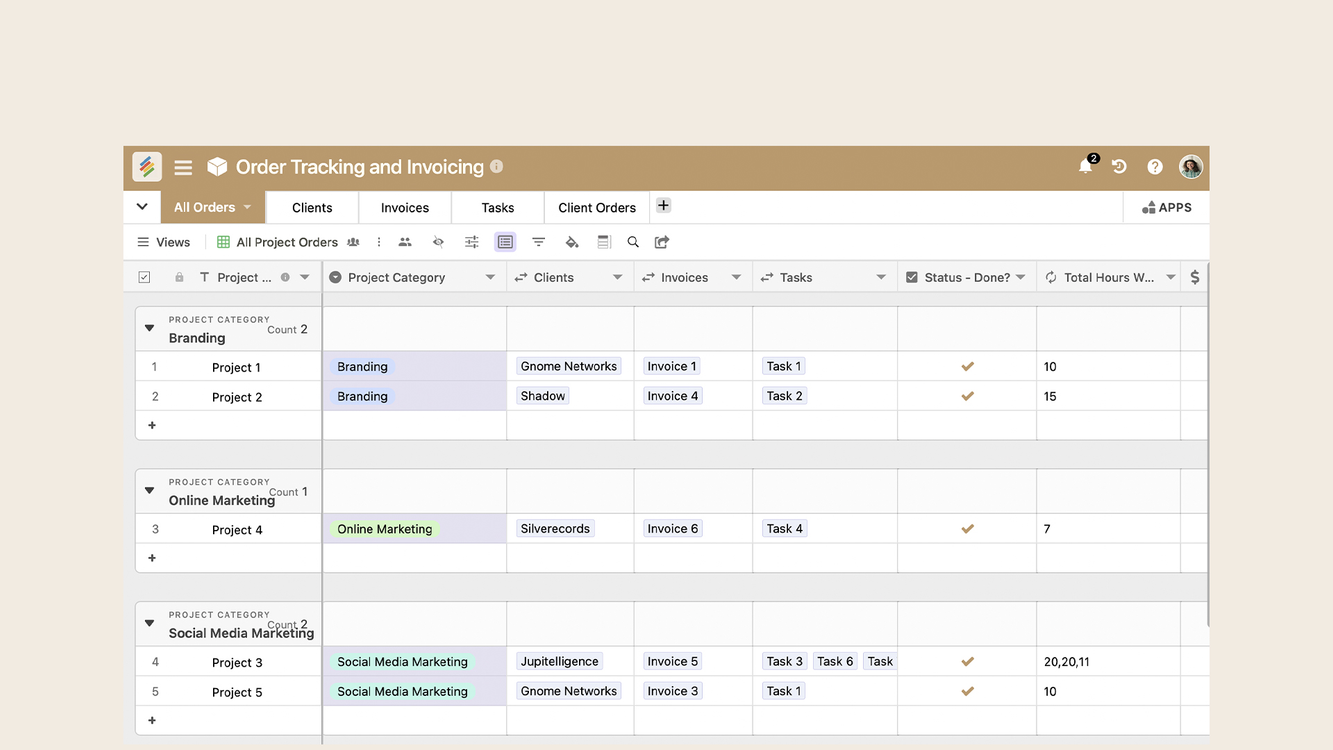Add a new row under Branding group
Screen dimensions: 1333x750
click(x=152, y=425)
